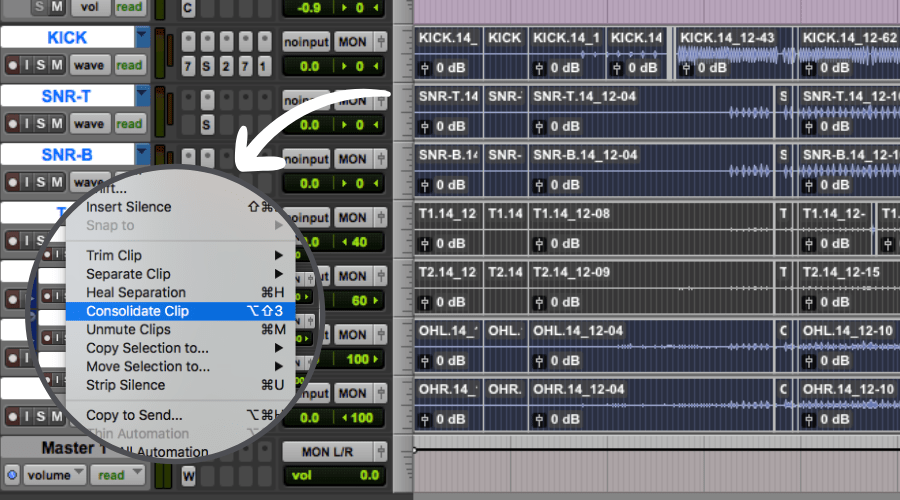Click clip gain icon on SNR-B.14_12-04
900x500 pixels.
538,185
